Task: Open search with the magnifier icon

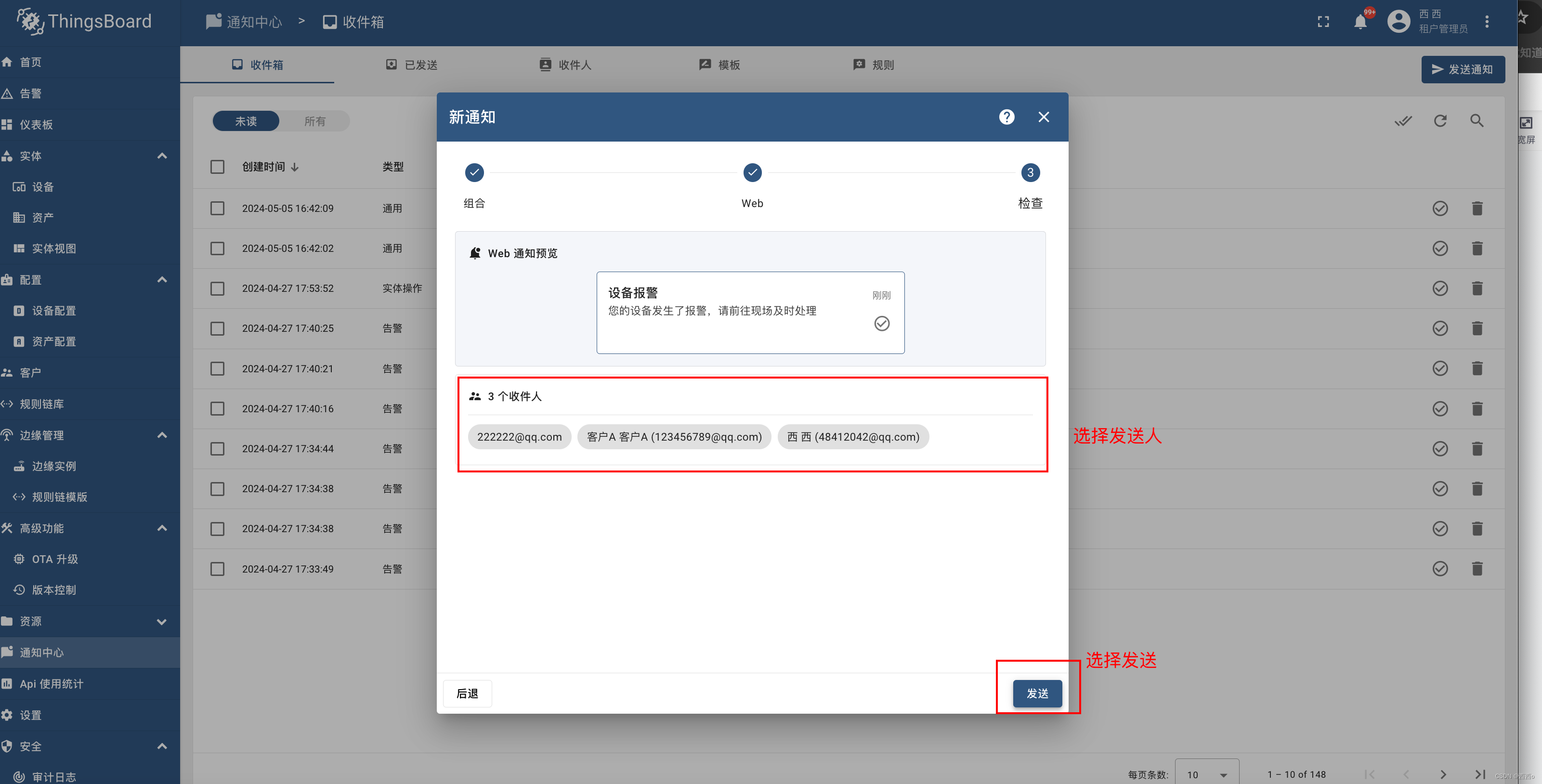Action: pos(1476,121)
